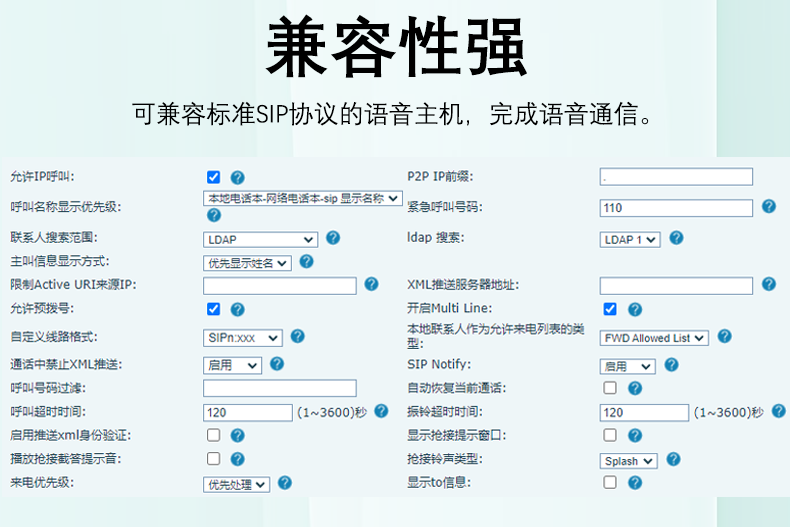Check the 显示to信息 checkbox
790x527 pixels.
[x=610, y=483]
